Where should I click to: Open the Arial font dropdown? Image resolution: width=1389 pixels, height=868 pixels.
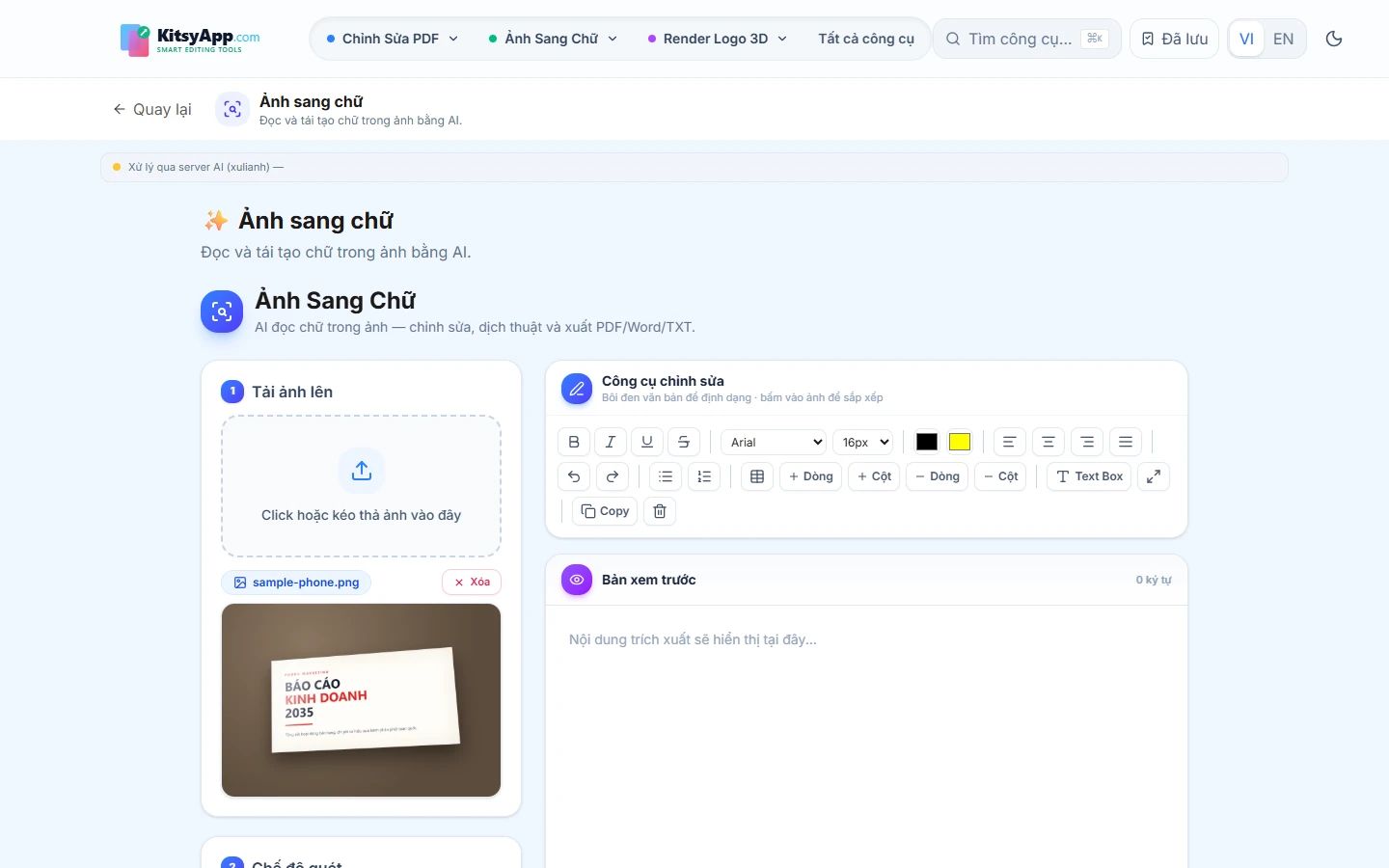pos(775,442)
